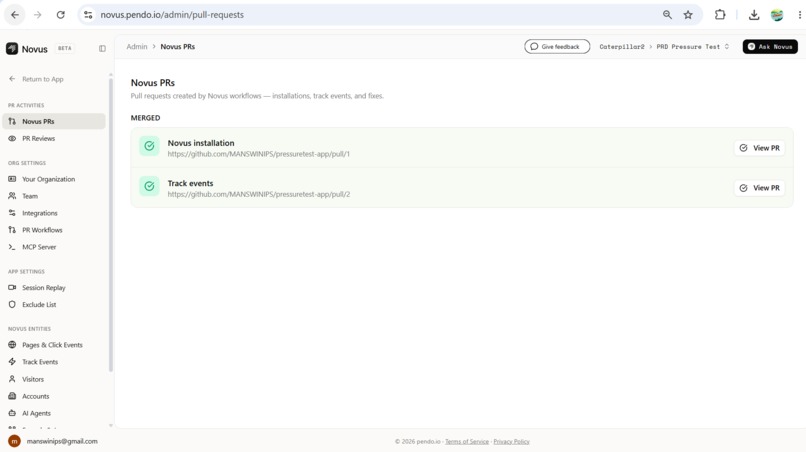Viewport: 806px width, 452px height.
Task: Click the Team people icon
Action: 12,196
